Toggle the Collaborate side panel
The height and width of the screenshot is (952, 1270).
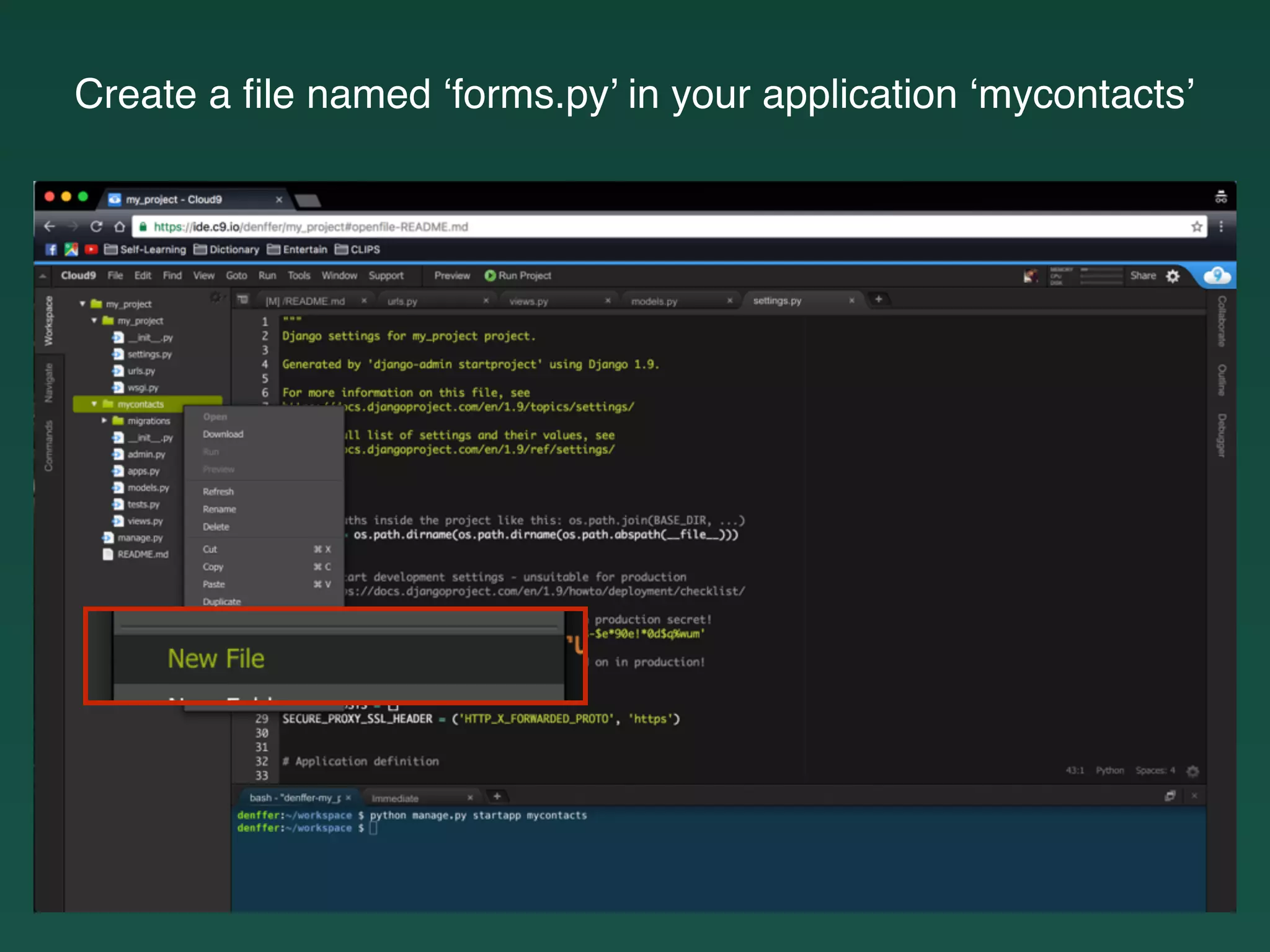pos(1221,321)
